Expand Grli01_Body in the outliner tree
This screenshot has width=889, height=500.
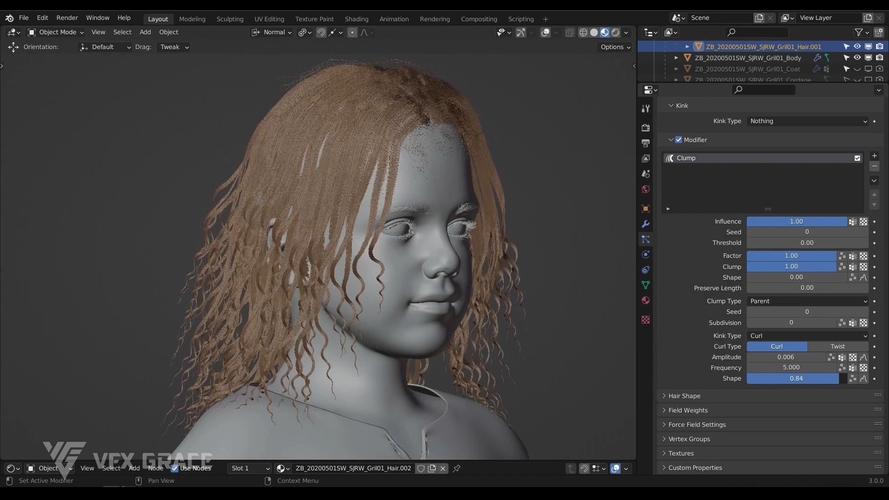(x=676, y=58)
